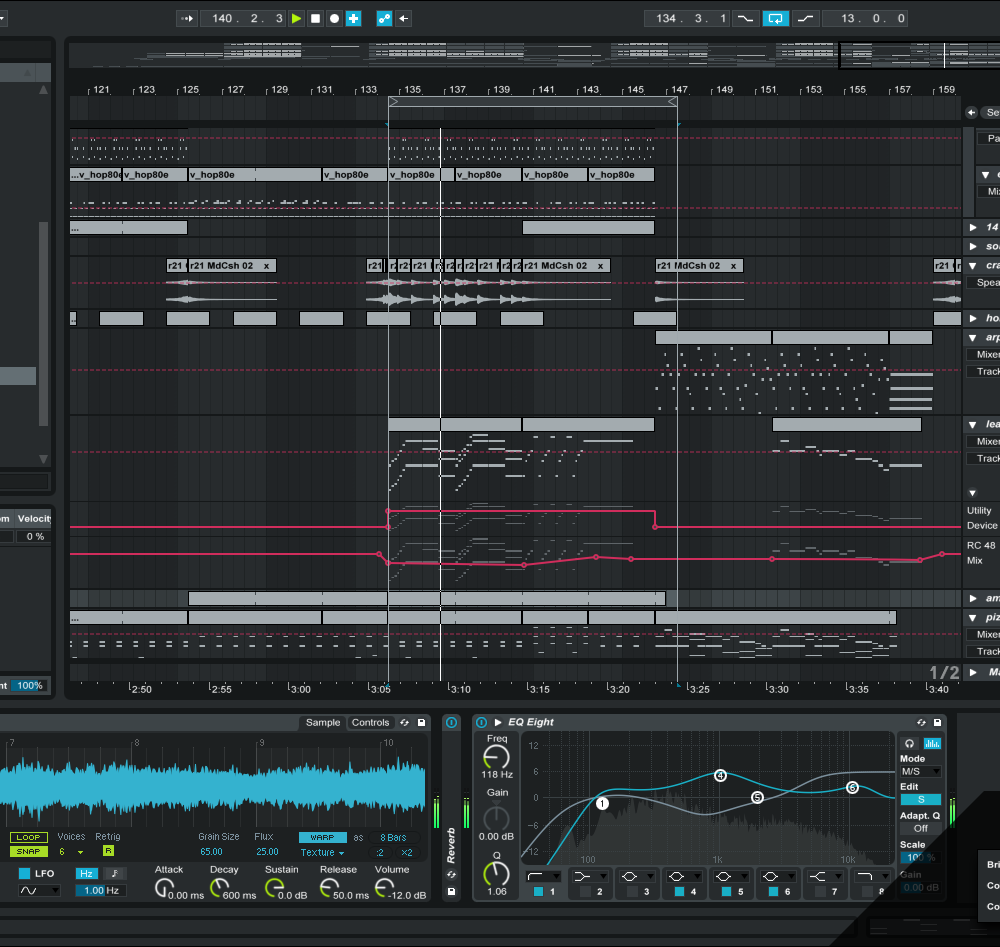
Task: Toggle EQ band 5 activator
Action: click(x=726, y=892)
